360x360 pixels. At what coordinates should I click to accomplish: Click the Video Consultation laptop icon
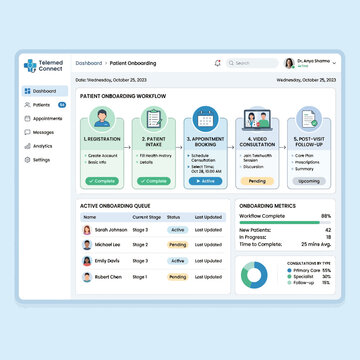pyautogui.click(x=257, y=120)
